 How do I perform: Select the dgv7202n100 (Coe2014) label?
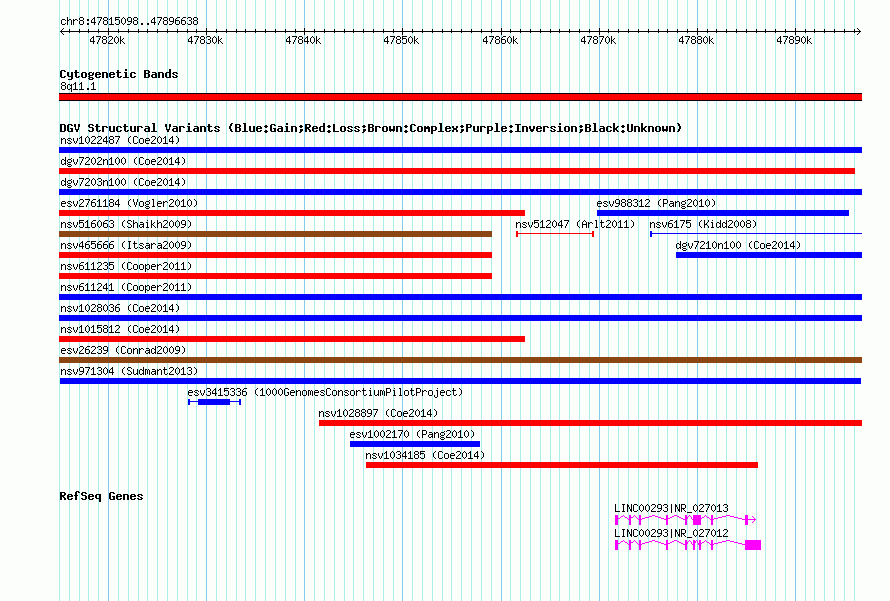pos(123,161)
